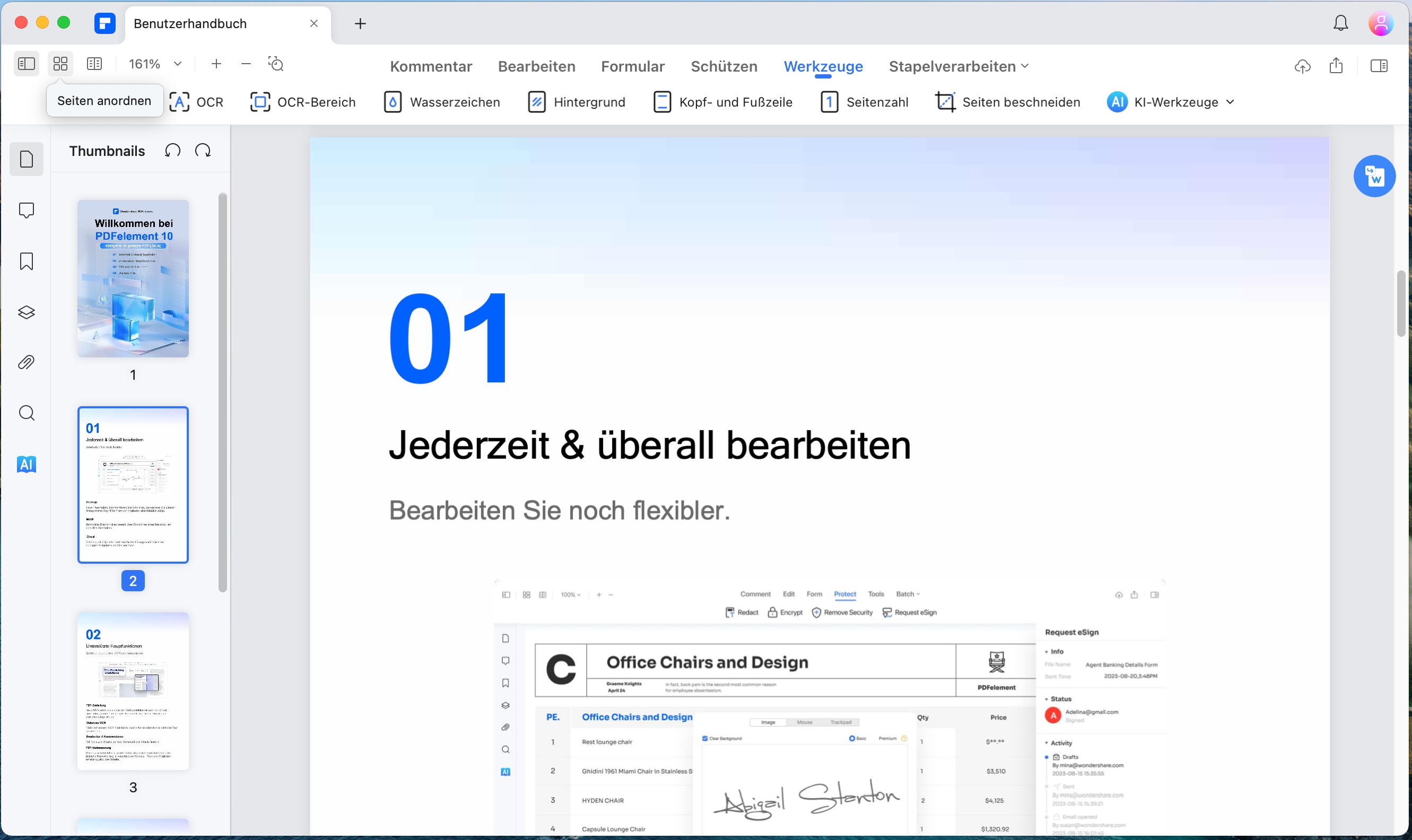
Task: Click the cloud upload icon
Action: pyautogui.click(x=1302, y=66)
